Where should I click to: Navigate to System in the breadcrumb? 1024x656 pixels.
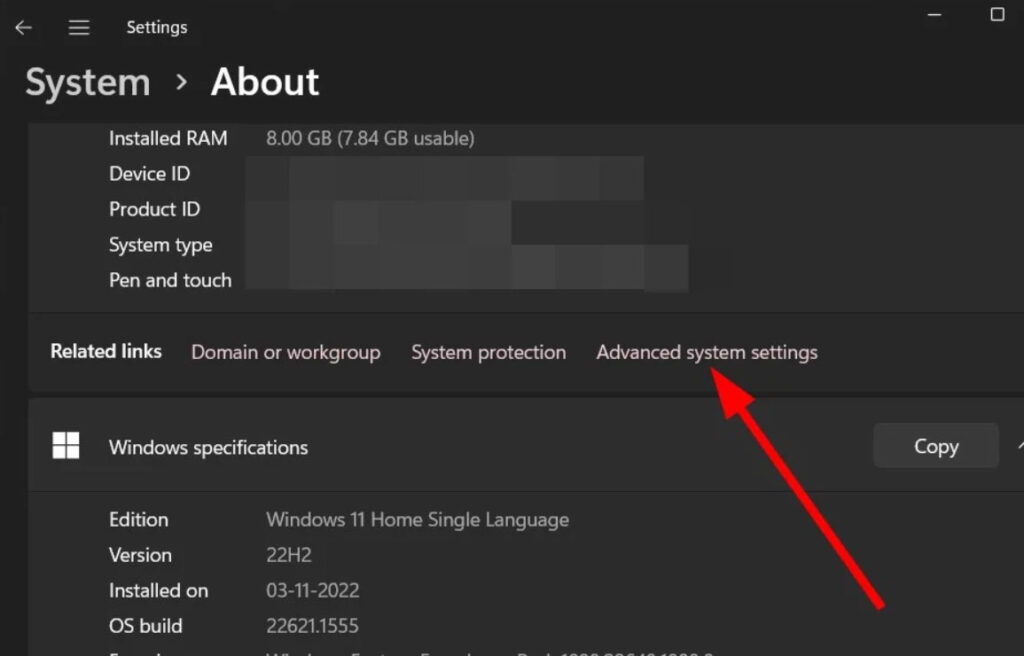(88, 83)
